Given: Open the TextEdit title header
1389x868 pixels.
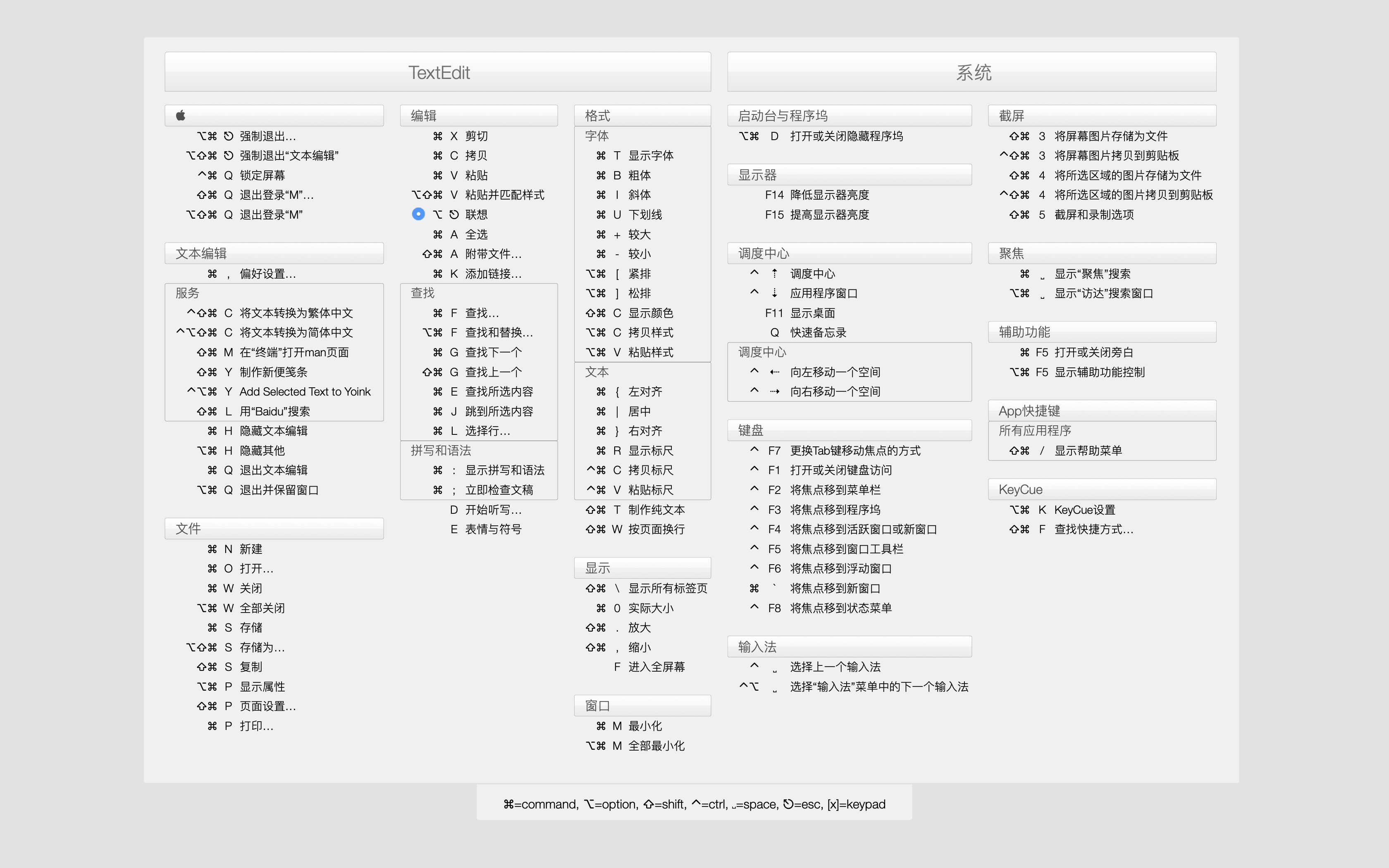Looking at the screenshot, I should point(438,72).
